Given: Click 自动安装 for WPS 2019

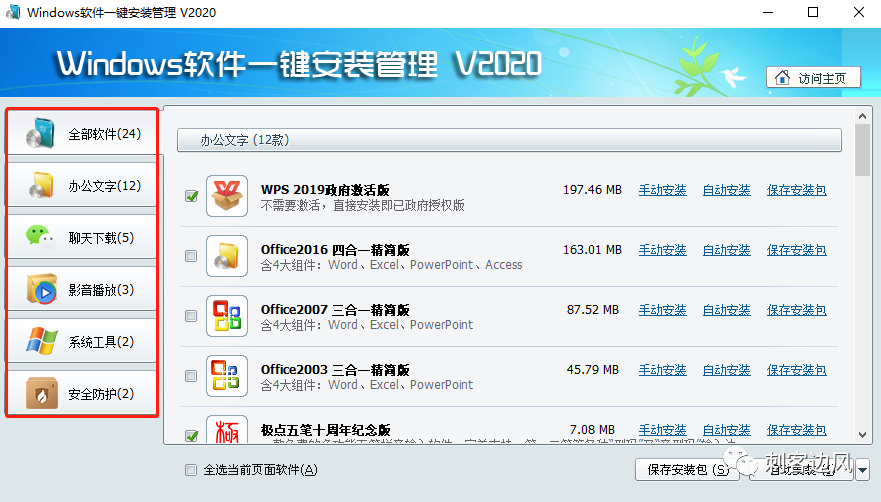Looking at the screenshot, I should click(726, 190).
